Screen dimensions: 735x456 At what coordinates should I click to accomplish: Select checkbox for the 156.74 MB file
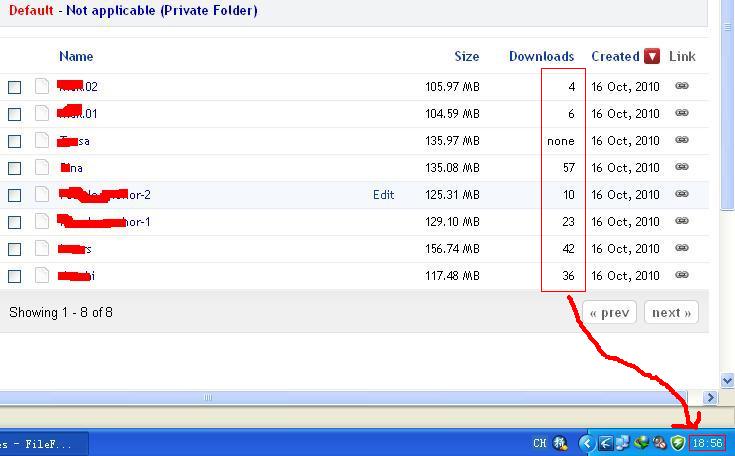15,249
